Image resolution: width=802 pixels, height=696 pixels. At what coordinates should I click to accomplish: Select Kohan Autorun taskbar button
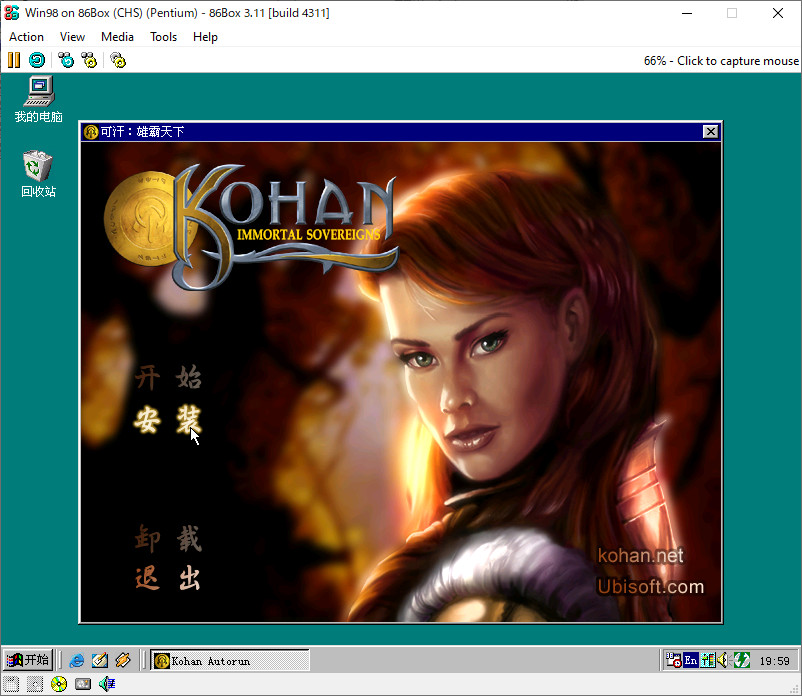[230, 661]
